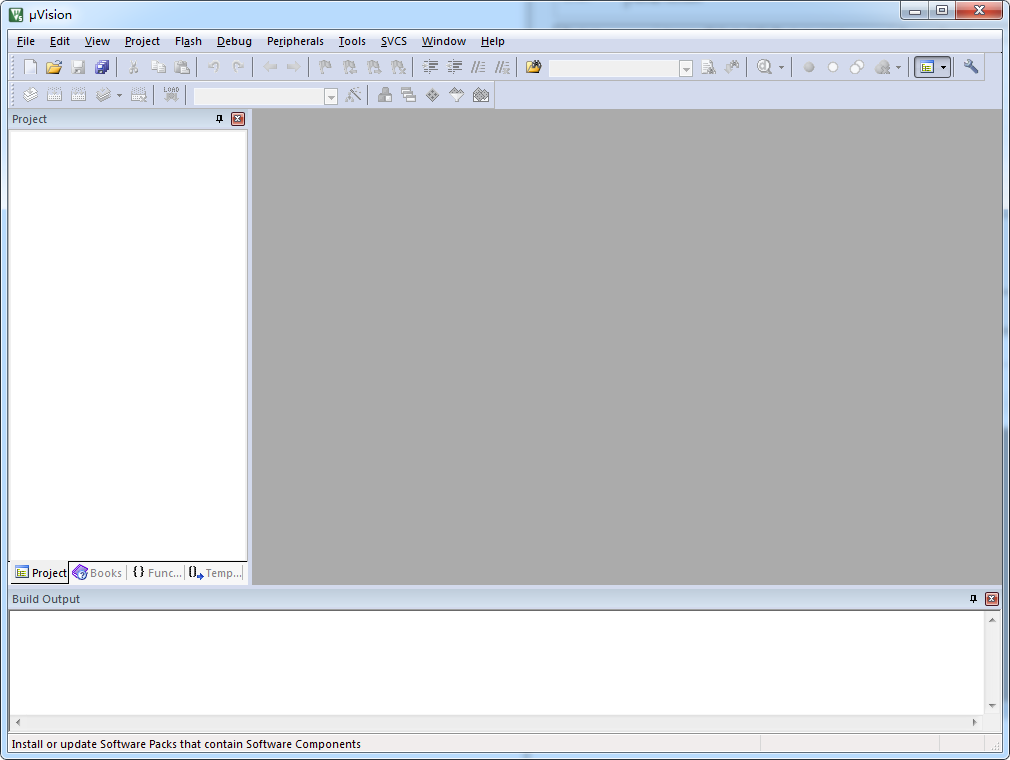Screen dimensions: 1010x760
Task: Clear all bookmarks with the last flag icon
Action: point(398,67)
